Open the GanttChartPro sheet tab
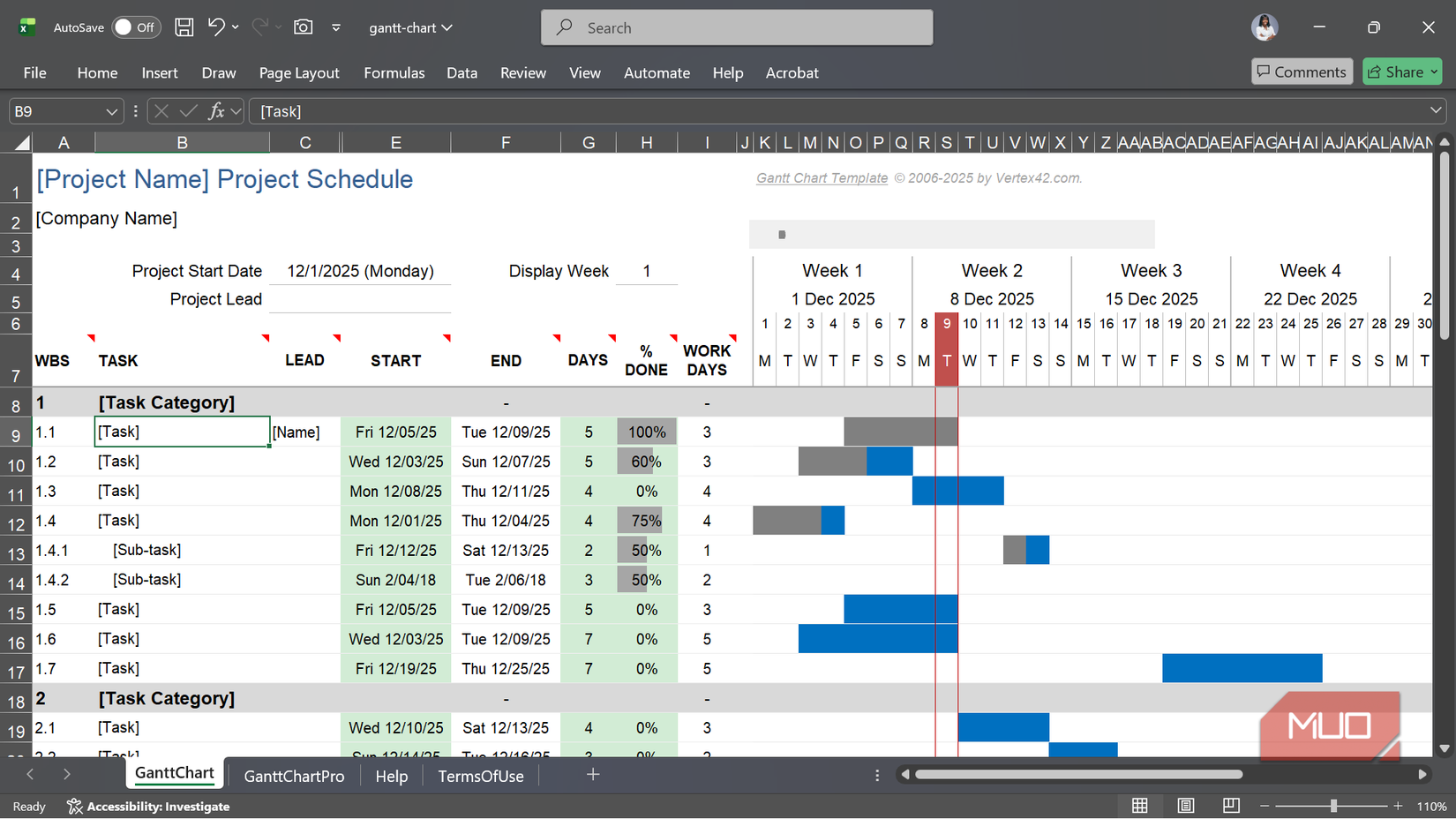The image size is (1456, 819). [x=294, y=776]
